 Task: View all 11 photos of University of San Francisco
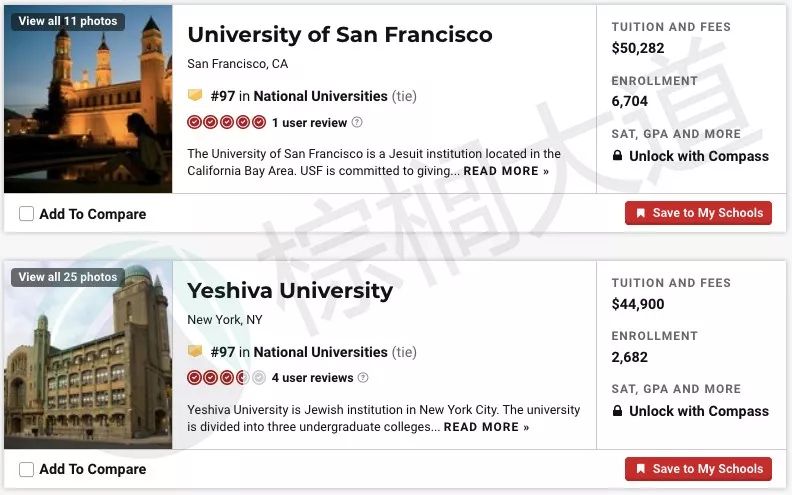tap(68, 21)
